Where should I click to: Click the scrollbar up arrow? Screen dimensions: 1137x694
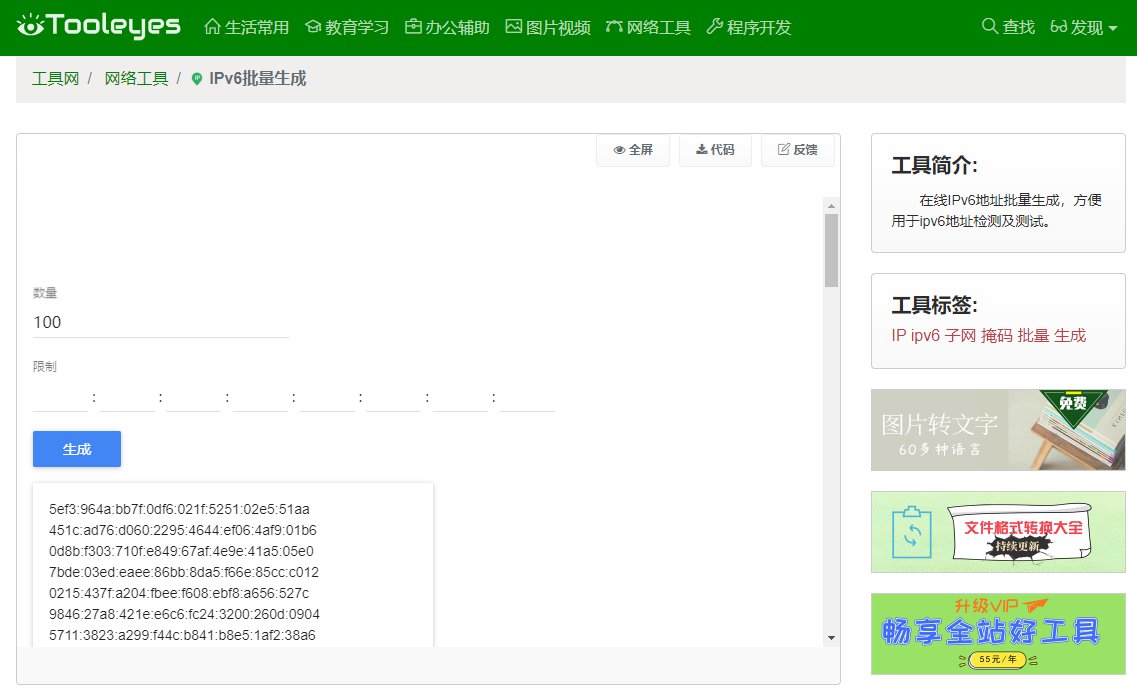(831, 207)
